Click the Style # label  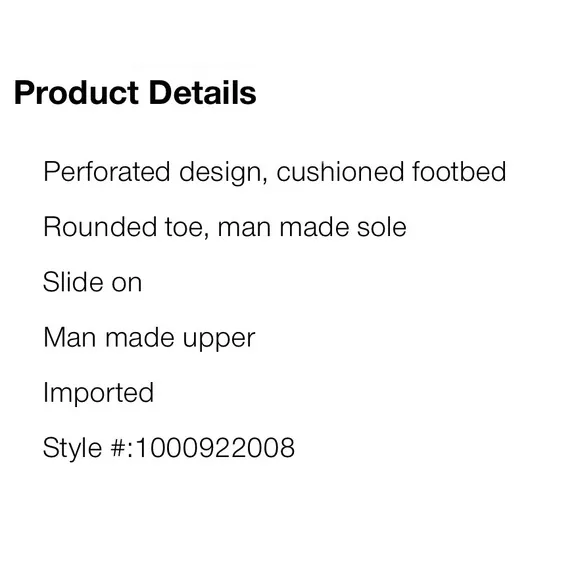coord(88,448)
